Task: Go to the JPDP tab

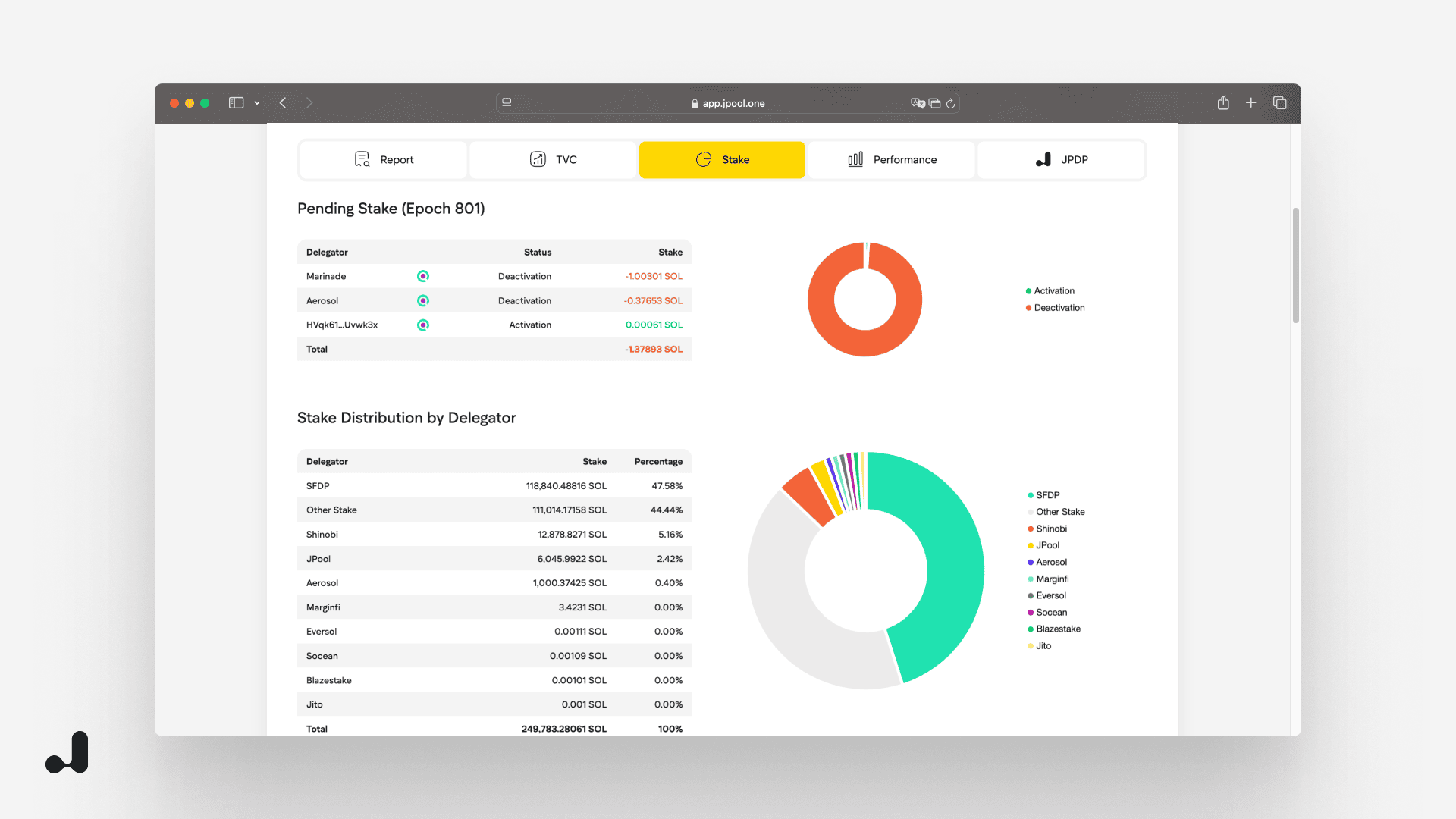Action: click(x=1061, y=159)
